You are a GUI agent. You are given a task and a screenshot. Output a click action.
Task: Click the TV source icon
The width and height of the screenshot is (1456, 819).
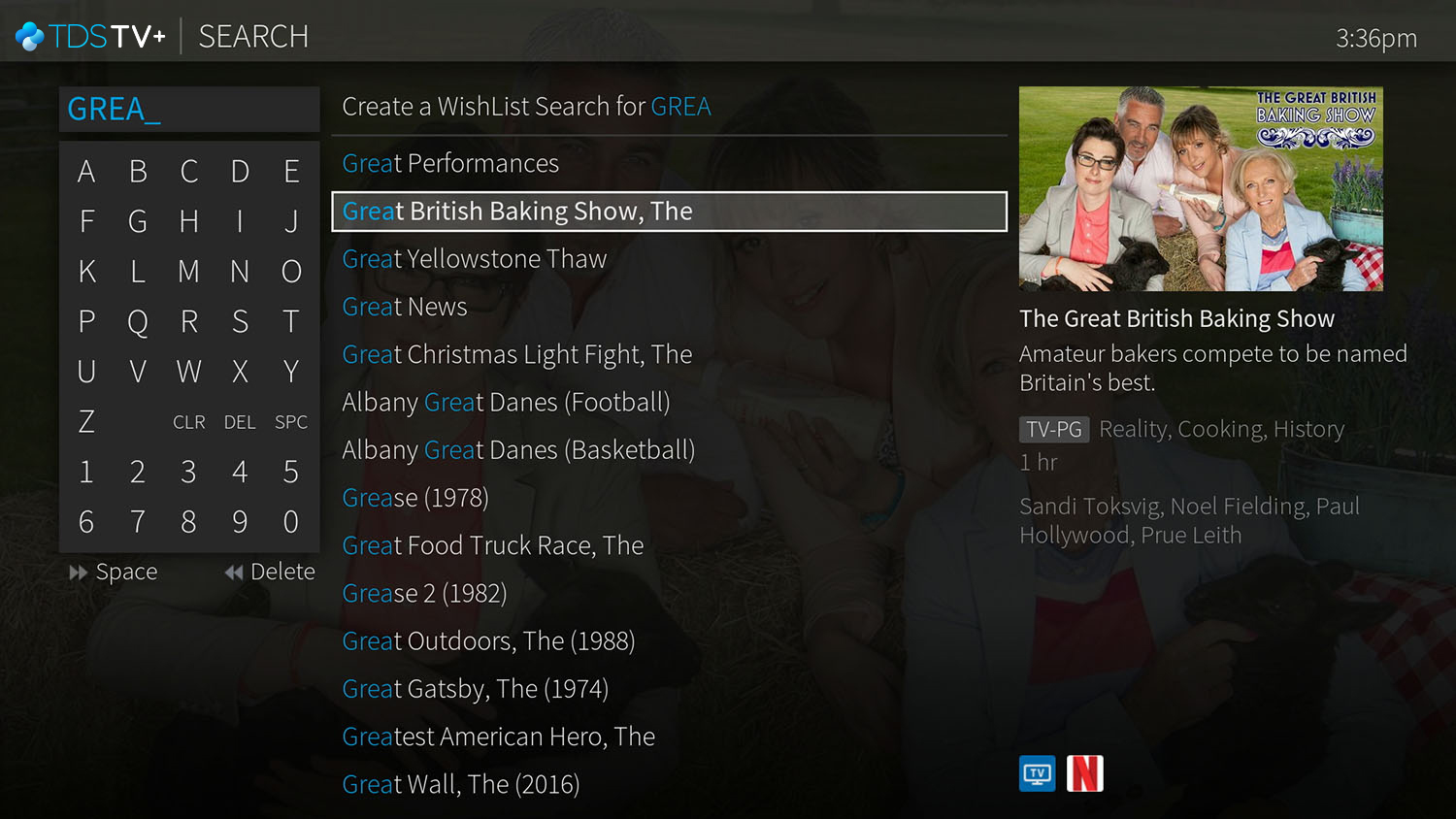click(1038, 773)
